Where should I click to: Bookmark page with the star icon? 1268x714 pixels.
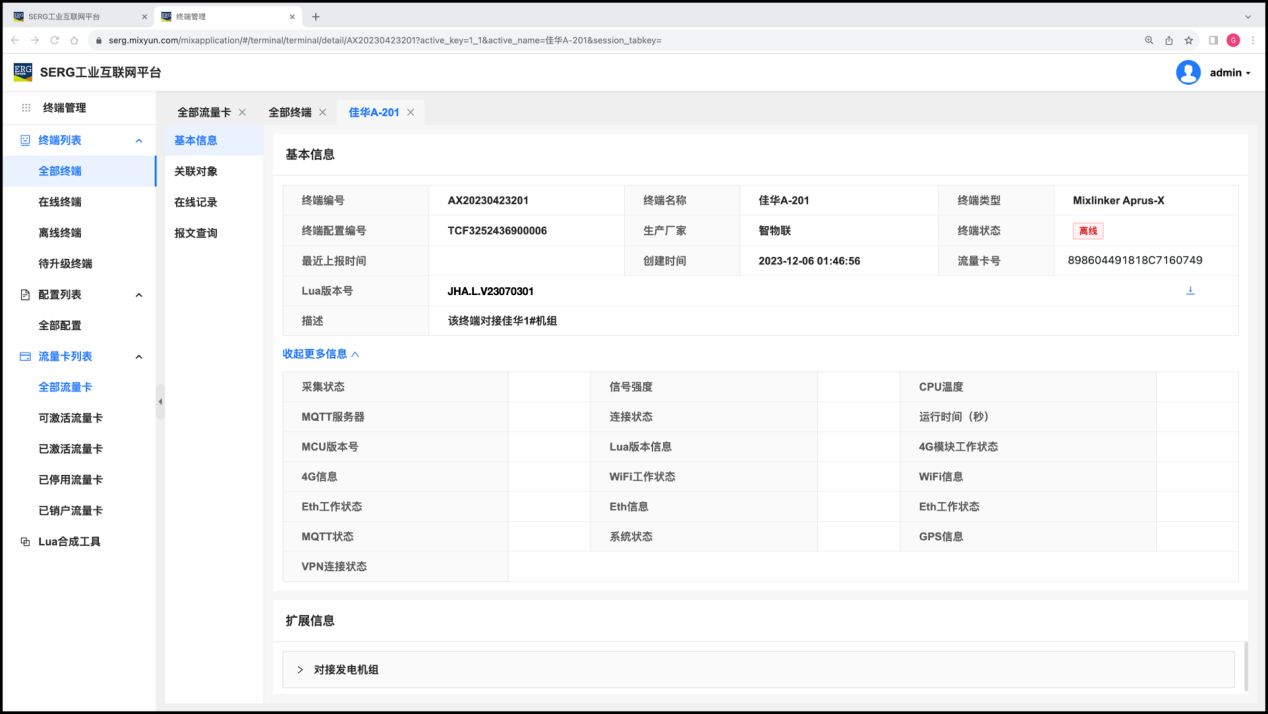[1189, 40]
